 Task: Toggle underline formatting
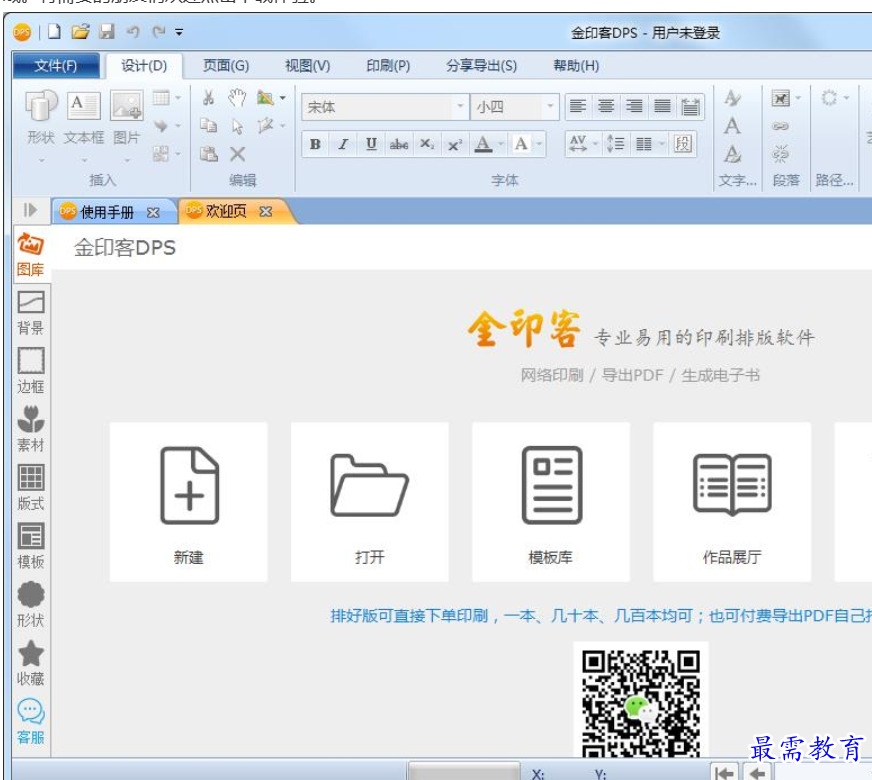[x=371, y=145]
